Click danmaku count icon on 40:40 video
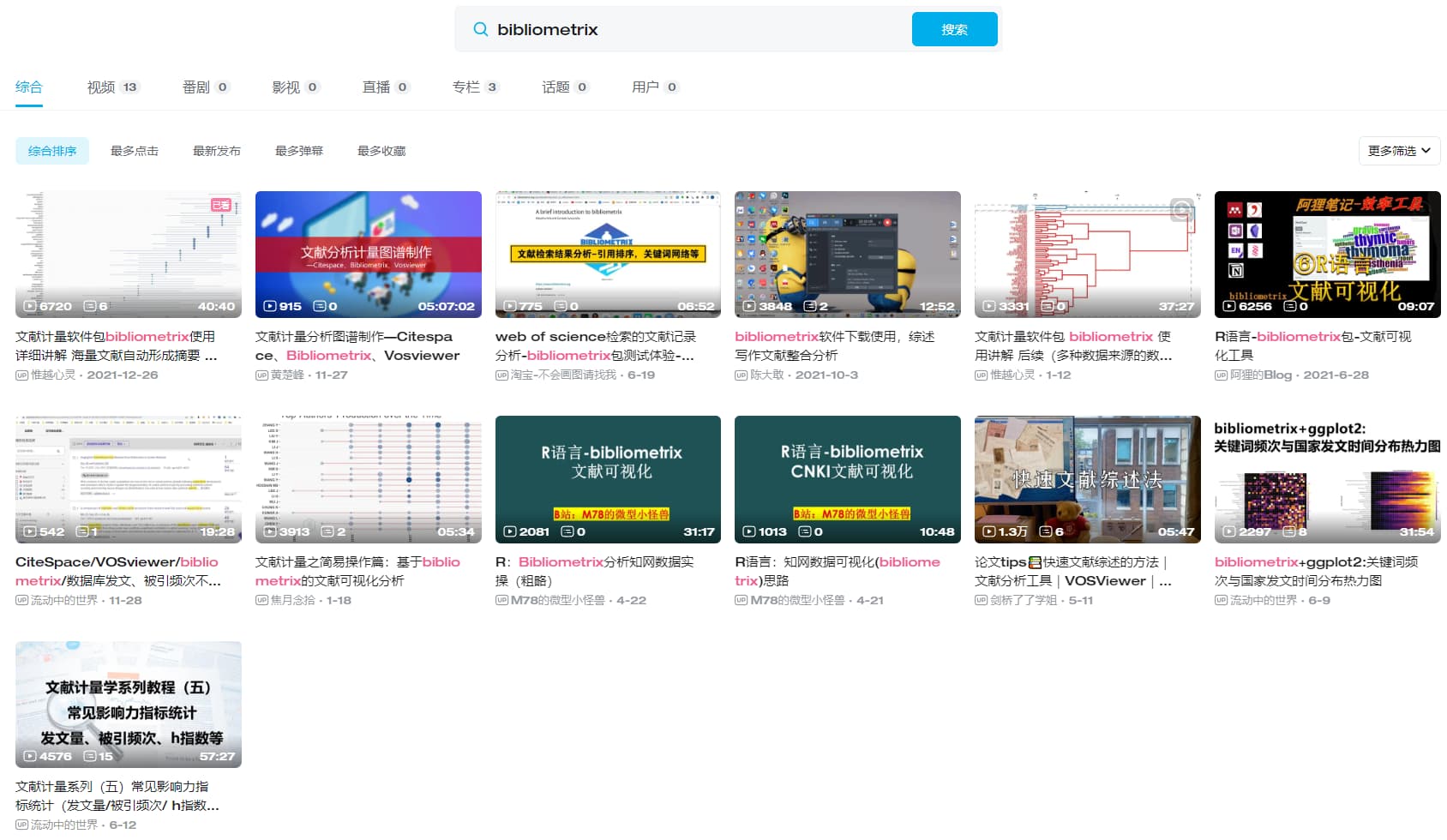This screenshot has height=840, width=1447. (x=89, y=306)
